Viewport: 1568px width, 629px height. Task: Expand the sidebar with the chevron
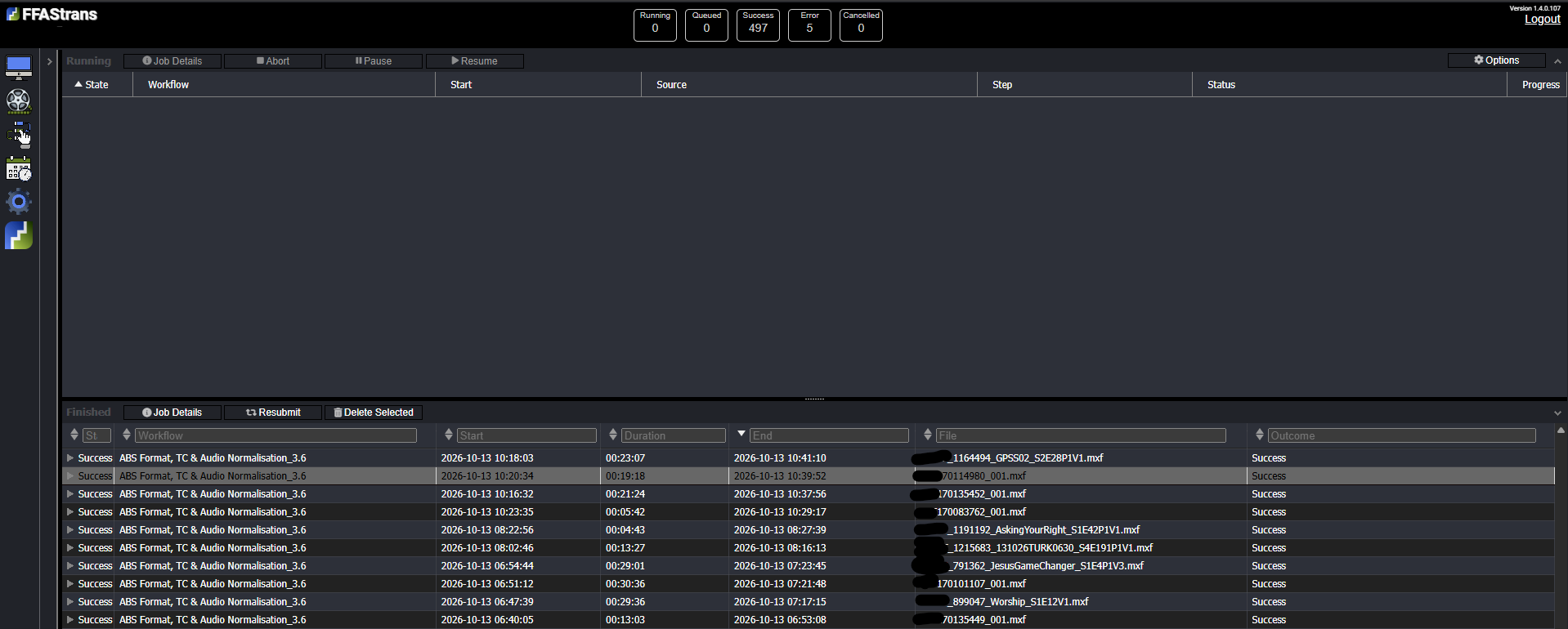coord(50,61)
